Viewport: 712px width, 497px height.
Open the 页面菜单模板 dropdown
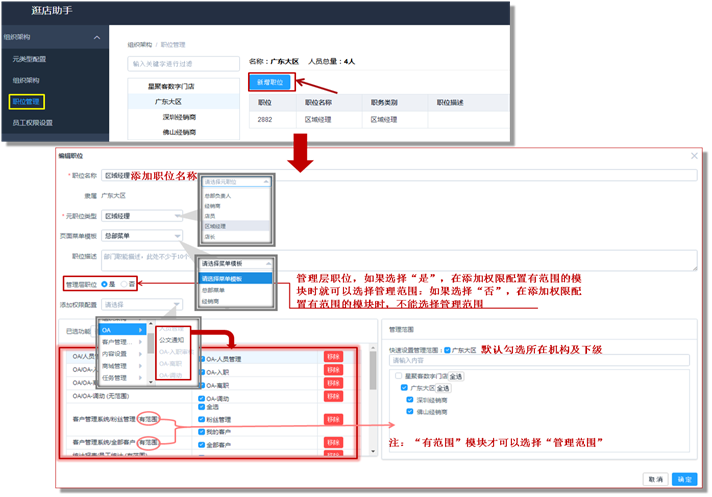[x=140, y=236]
